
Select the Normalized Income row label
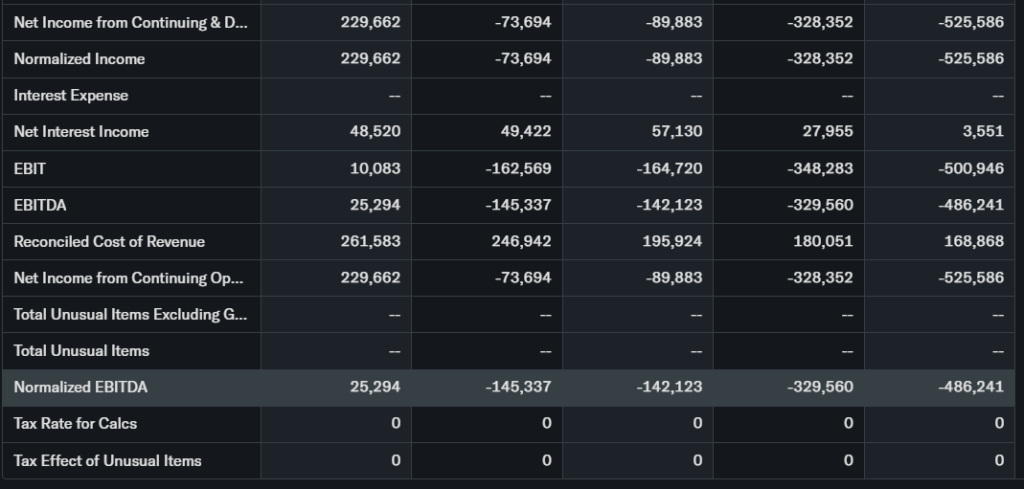click(79, 59)
